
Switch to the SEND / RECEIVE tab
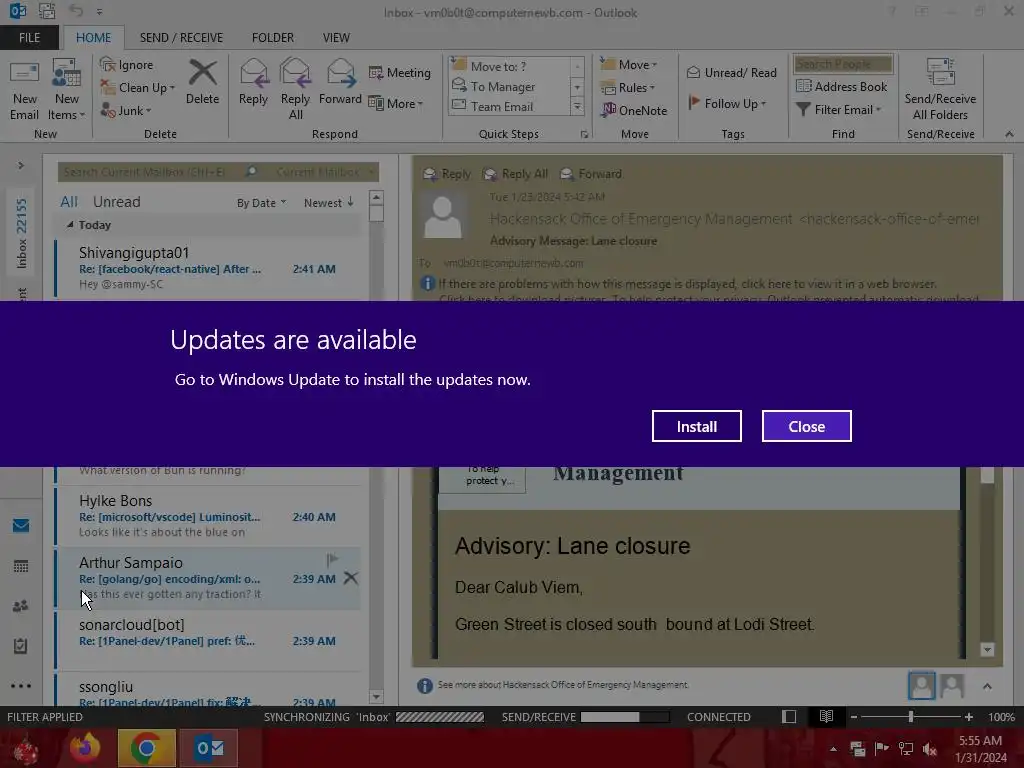coord(181,38)
